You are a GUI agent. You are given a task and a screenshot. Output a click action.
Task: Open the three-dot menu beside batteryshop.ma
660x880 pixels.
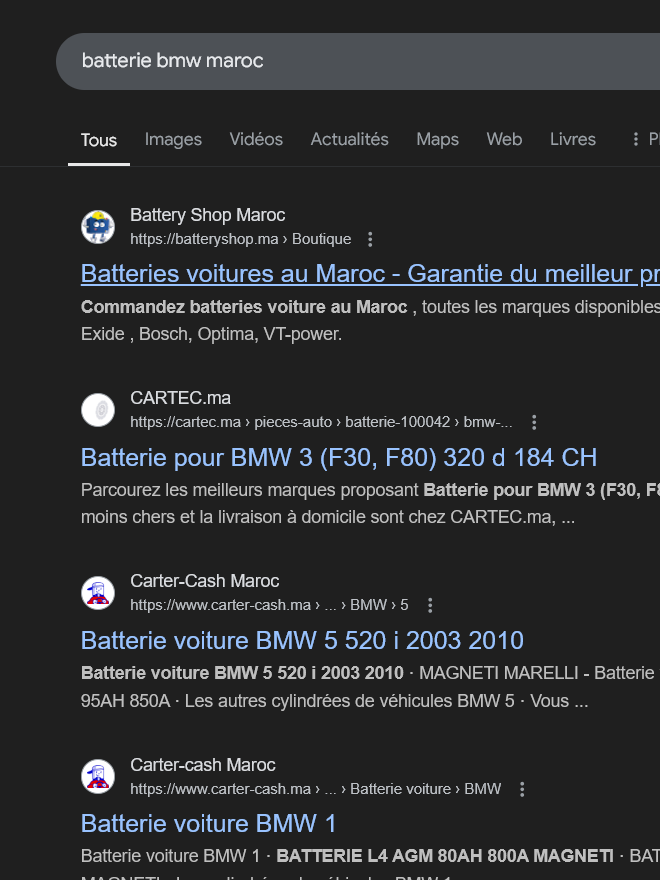tap(370, 240)
